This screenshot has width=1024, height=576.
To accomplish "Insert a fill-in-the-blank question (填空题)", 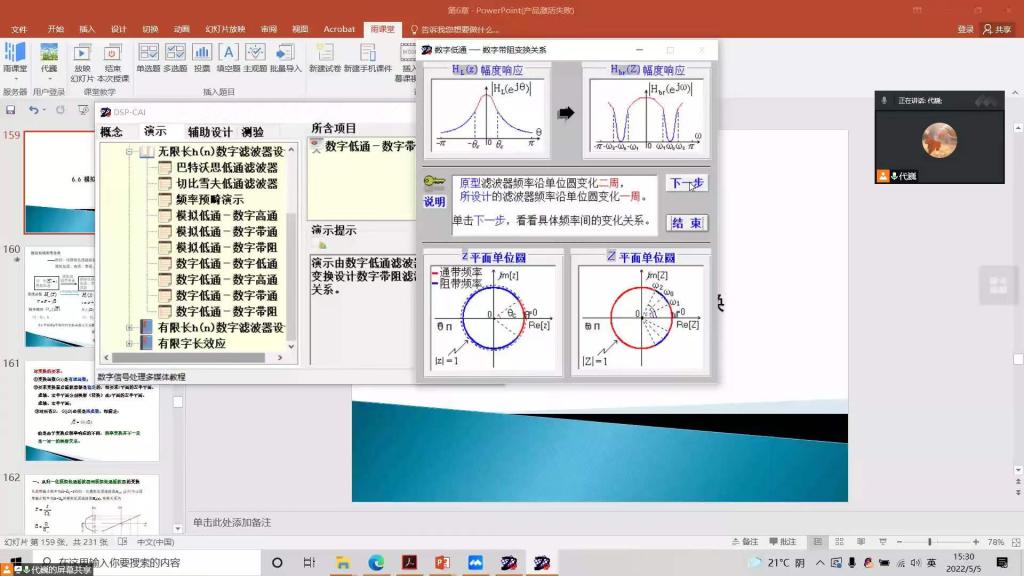I will click(x=228, y=57).
